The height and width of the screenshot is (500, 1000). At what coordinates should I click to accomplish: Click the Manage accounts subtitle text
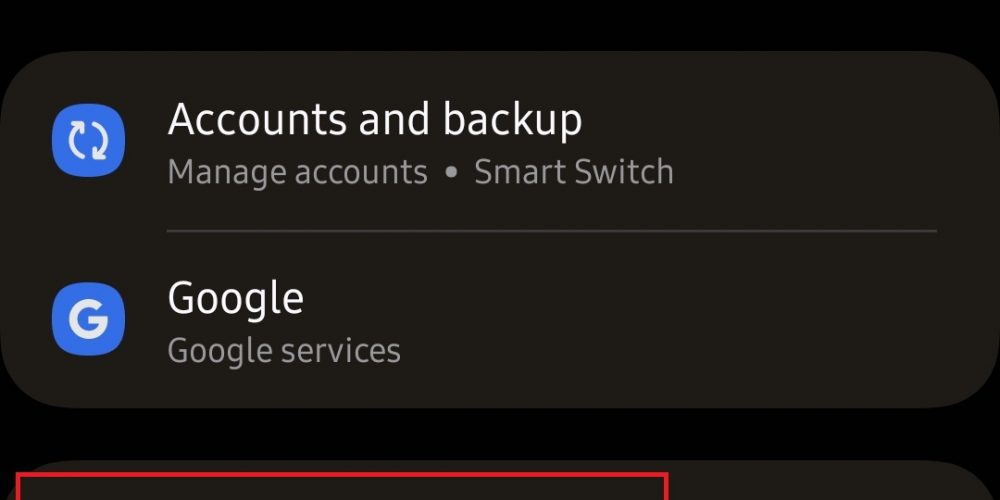pos(297,172)
